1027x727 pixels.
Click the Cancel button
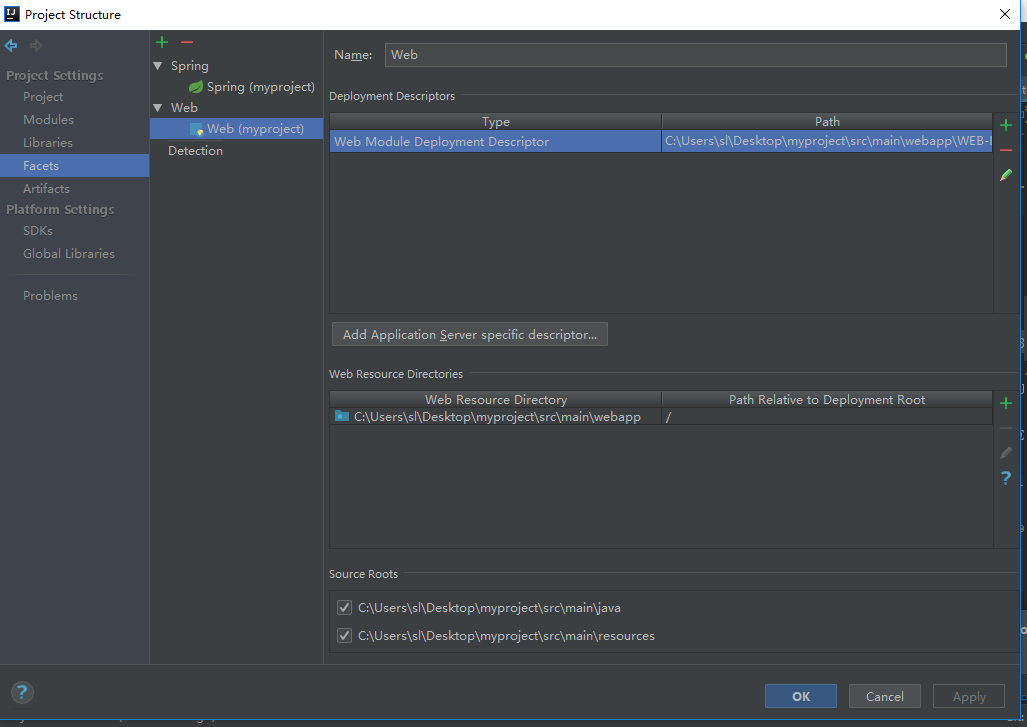[884, 696]
